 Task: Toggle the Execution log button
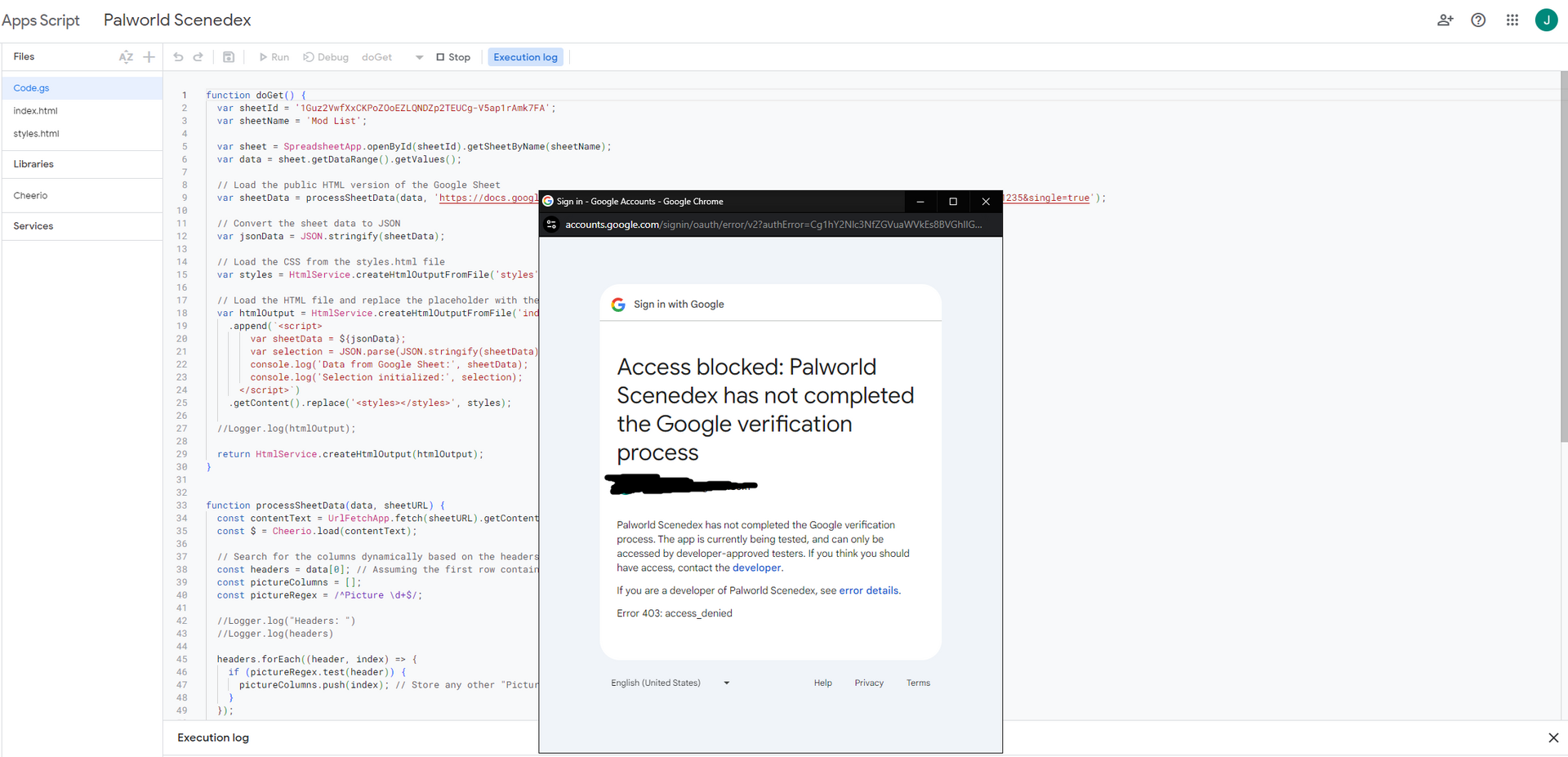[526, 57]
